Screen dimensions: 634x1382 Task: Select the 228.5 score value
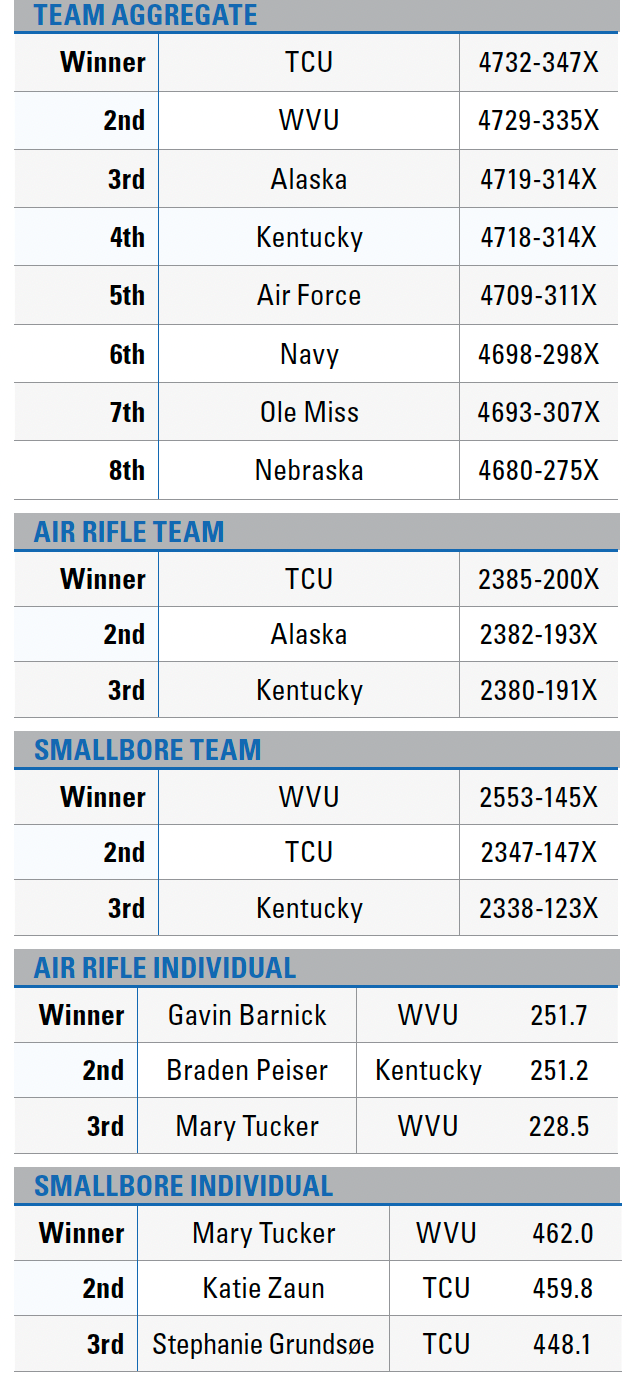click(559, 1127)
